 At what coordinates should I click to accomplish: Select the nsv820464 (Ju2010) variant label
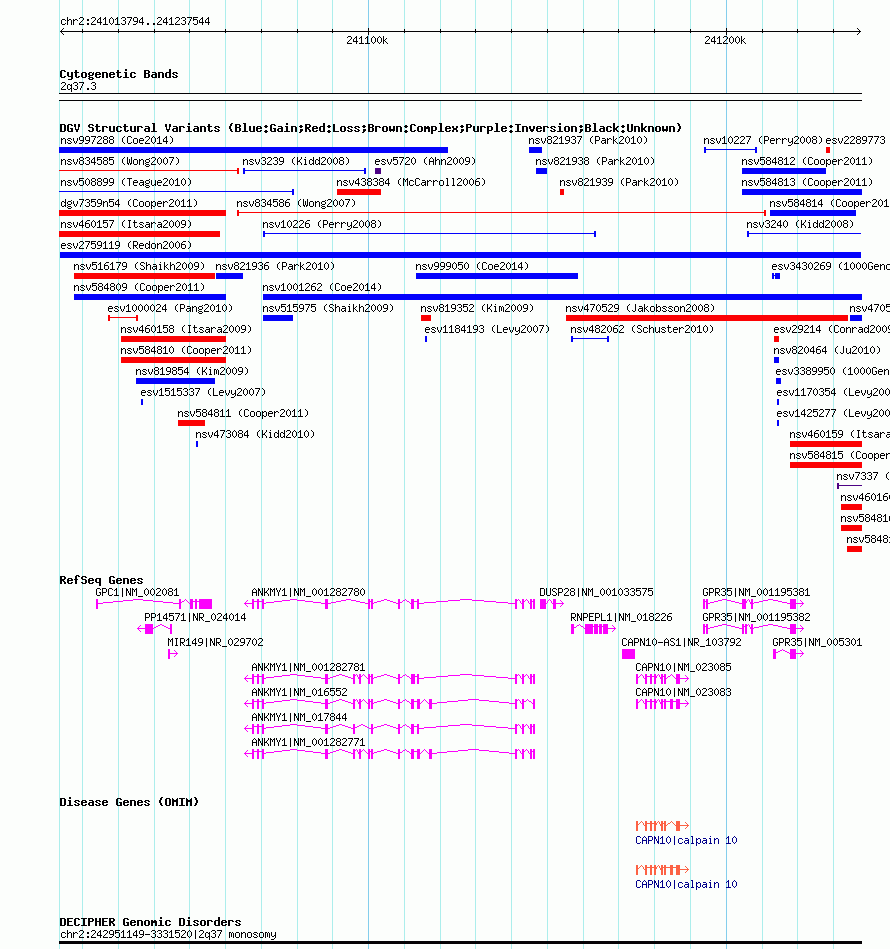point(827,350)
